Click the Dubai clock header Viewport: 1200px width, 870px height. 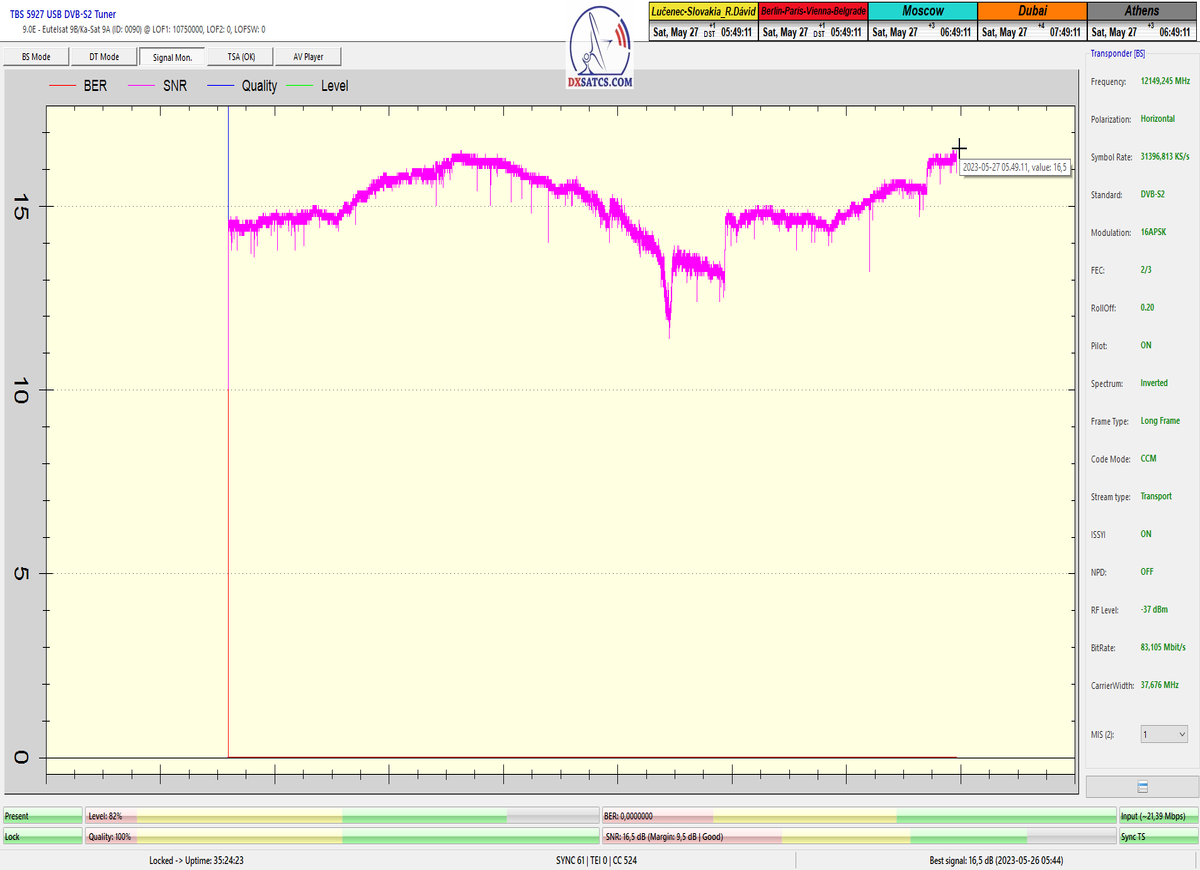pos(1031,11)
